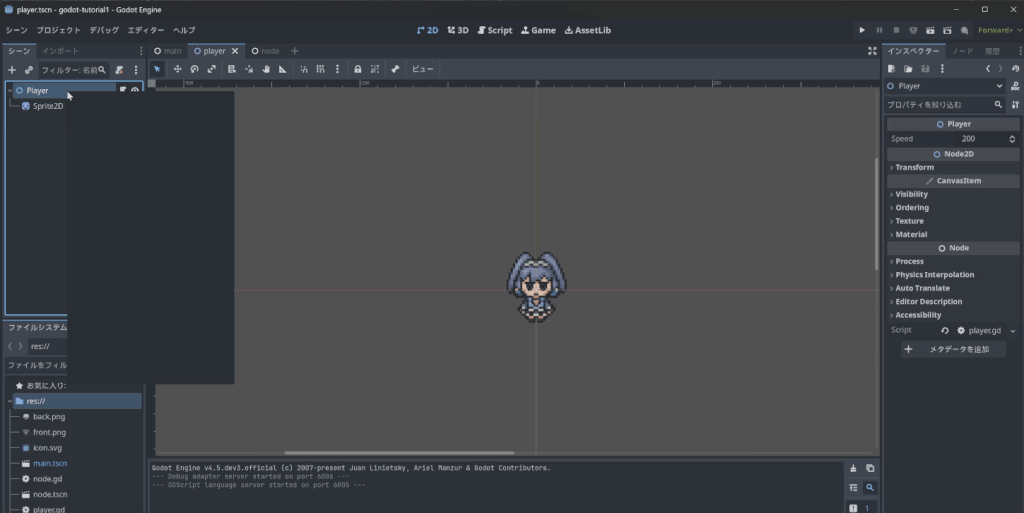Open the Script workspace
Image resolution: width=1024 pixels, height=513 pixels.
pyautogui.click(x=495, y=30)
